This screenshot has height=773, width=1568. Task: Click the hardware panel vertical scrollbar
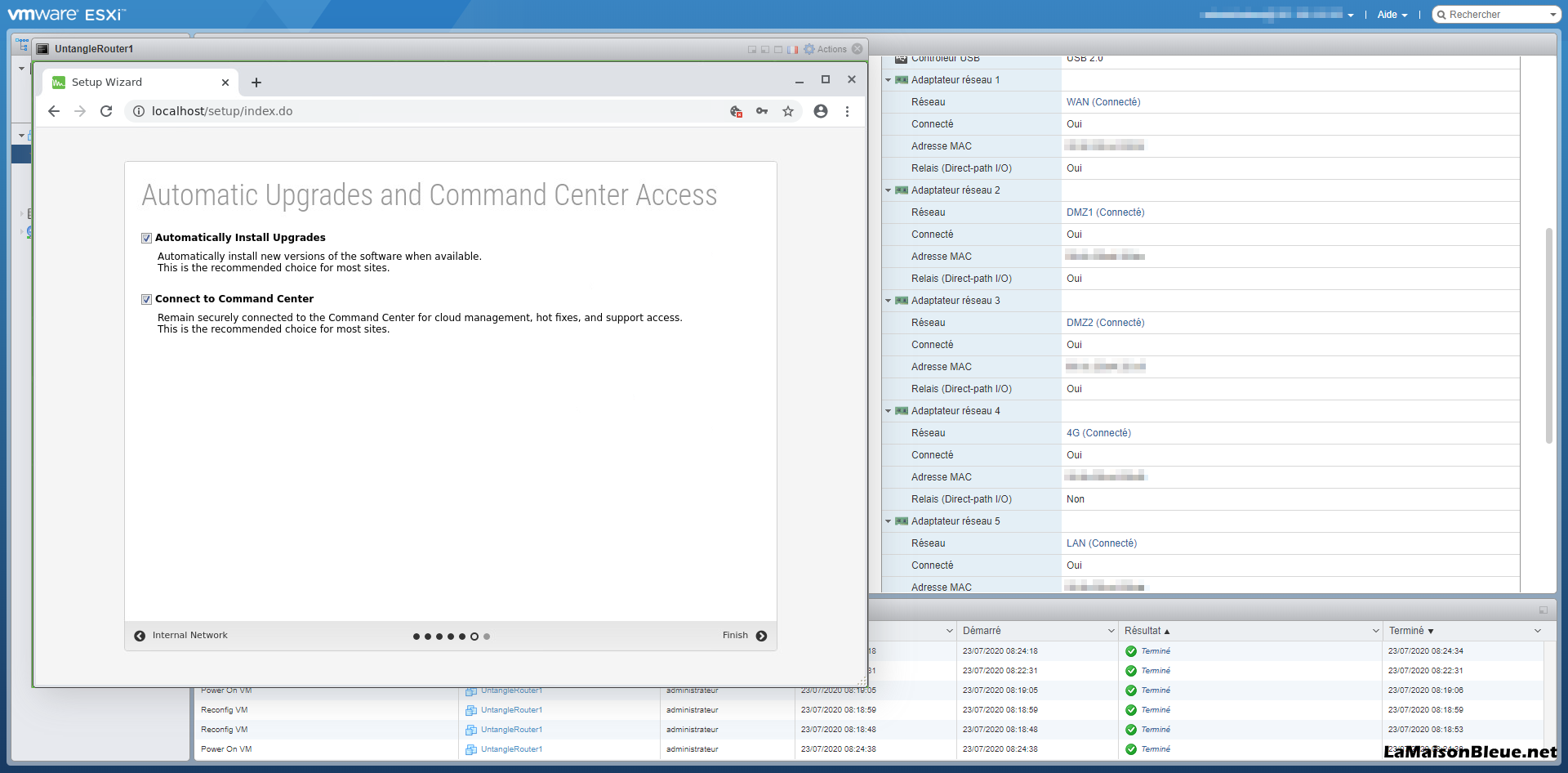[x=1548, y=336]
